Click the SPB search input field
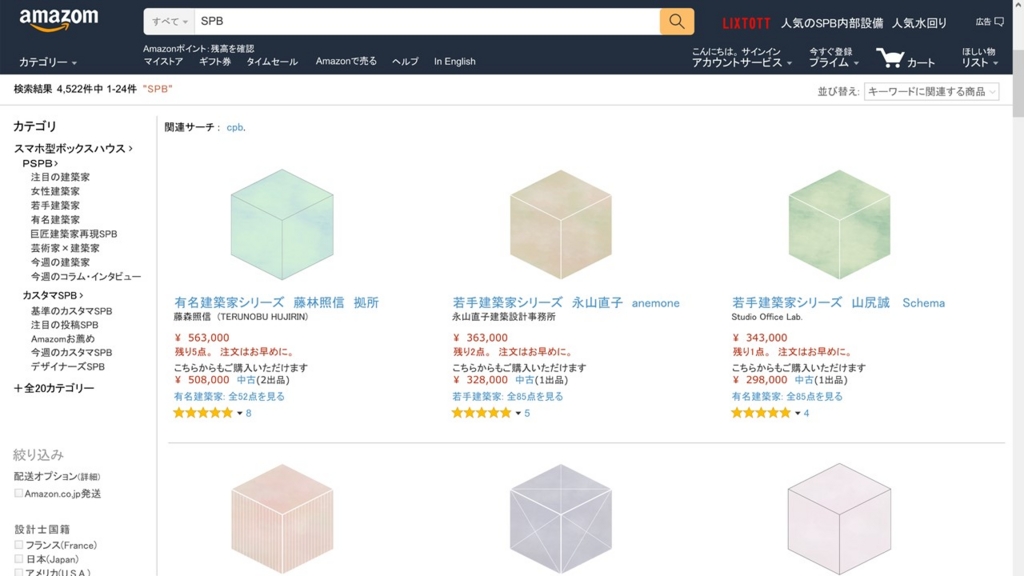1024x576 pixels. point(427,22)
